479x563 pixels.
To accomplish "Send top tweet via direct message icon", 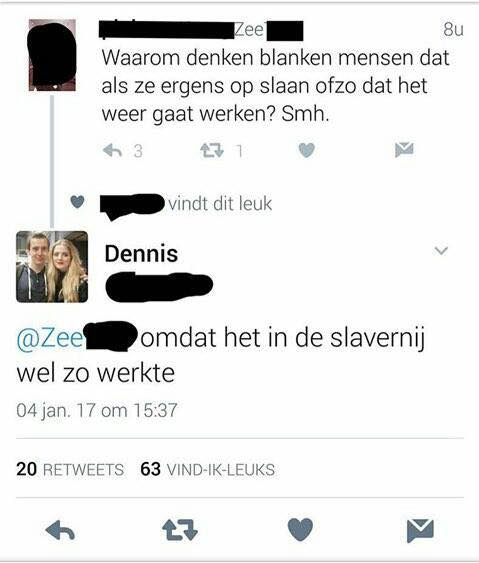I will coord(404,150).
